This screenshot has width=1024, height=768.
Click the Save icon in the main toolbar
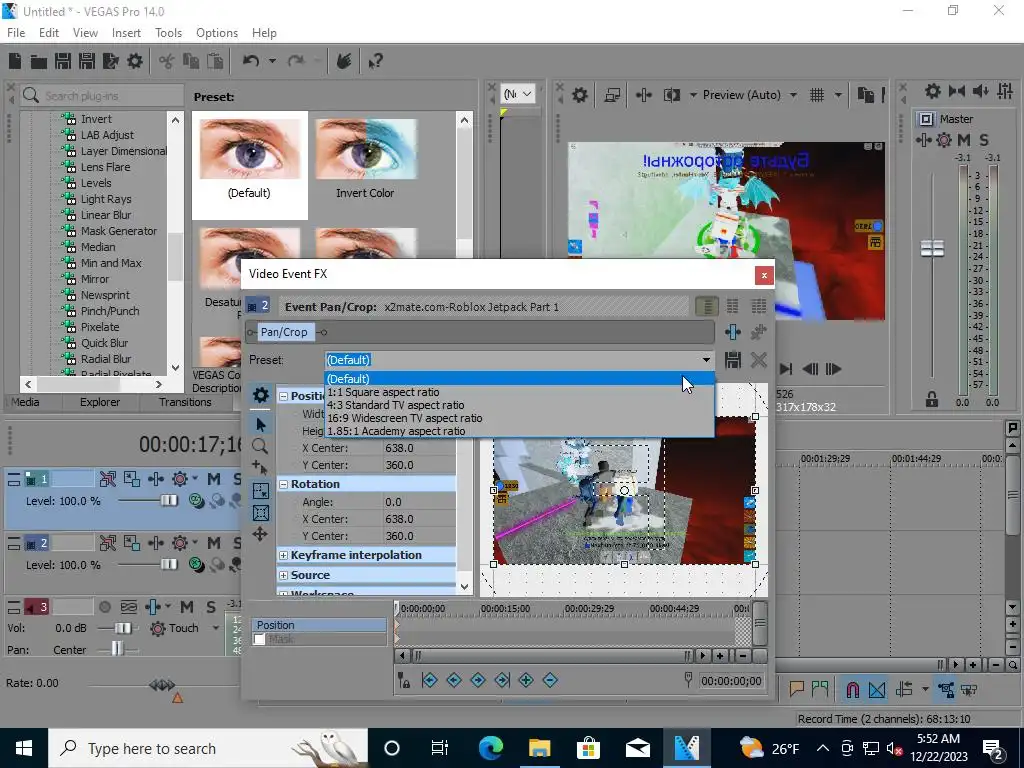[63, 61]
